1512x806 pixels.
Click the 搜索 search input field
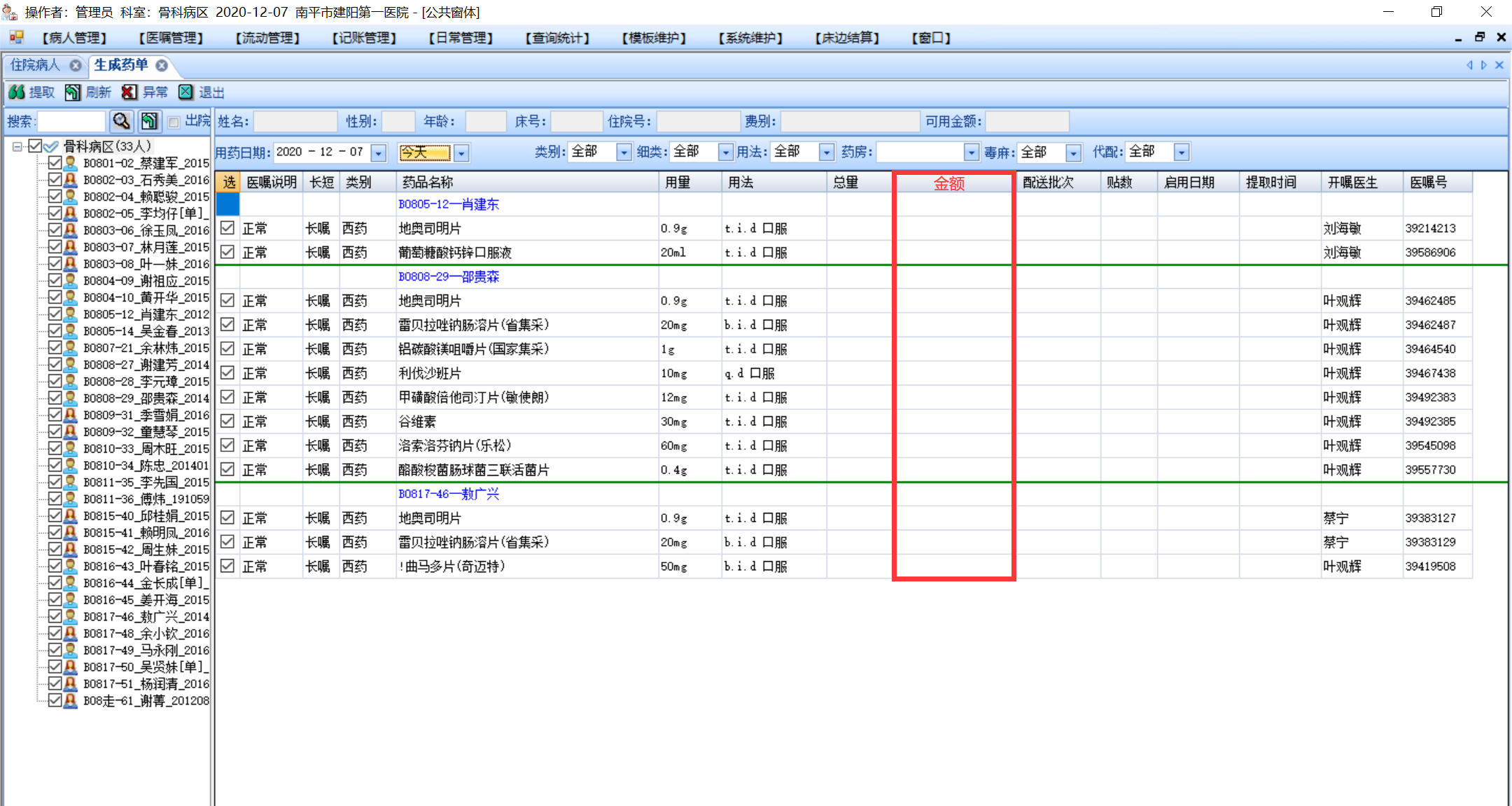(71, 122)
